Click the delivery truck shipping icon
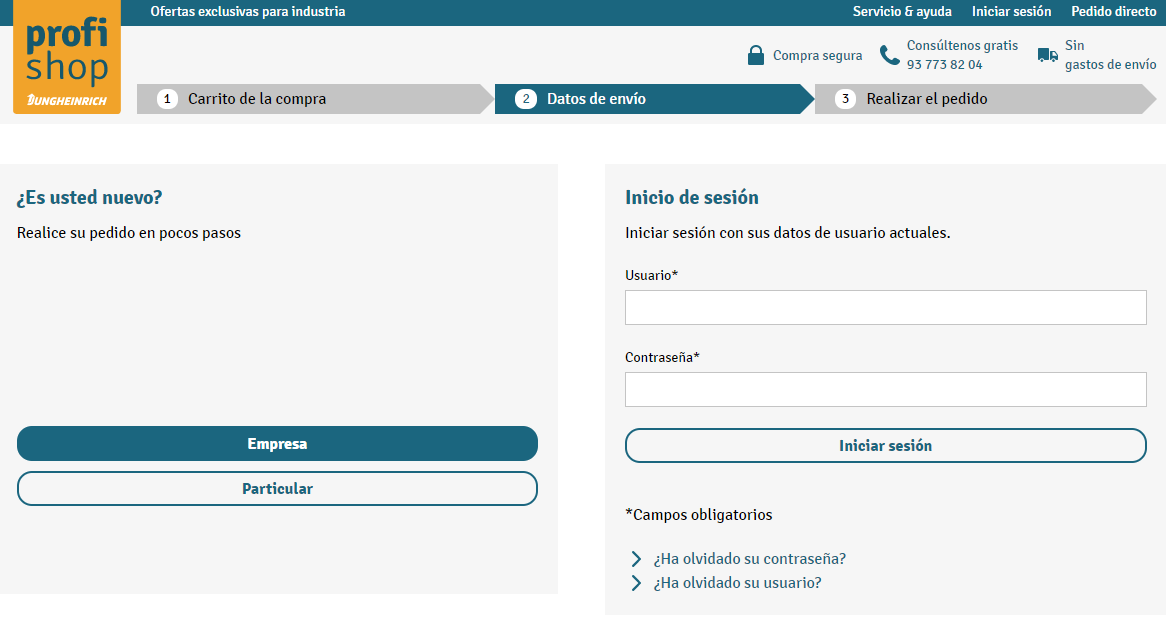The image size is (1166, 632). pos(1048,55)
